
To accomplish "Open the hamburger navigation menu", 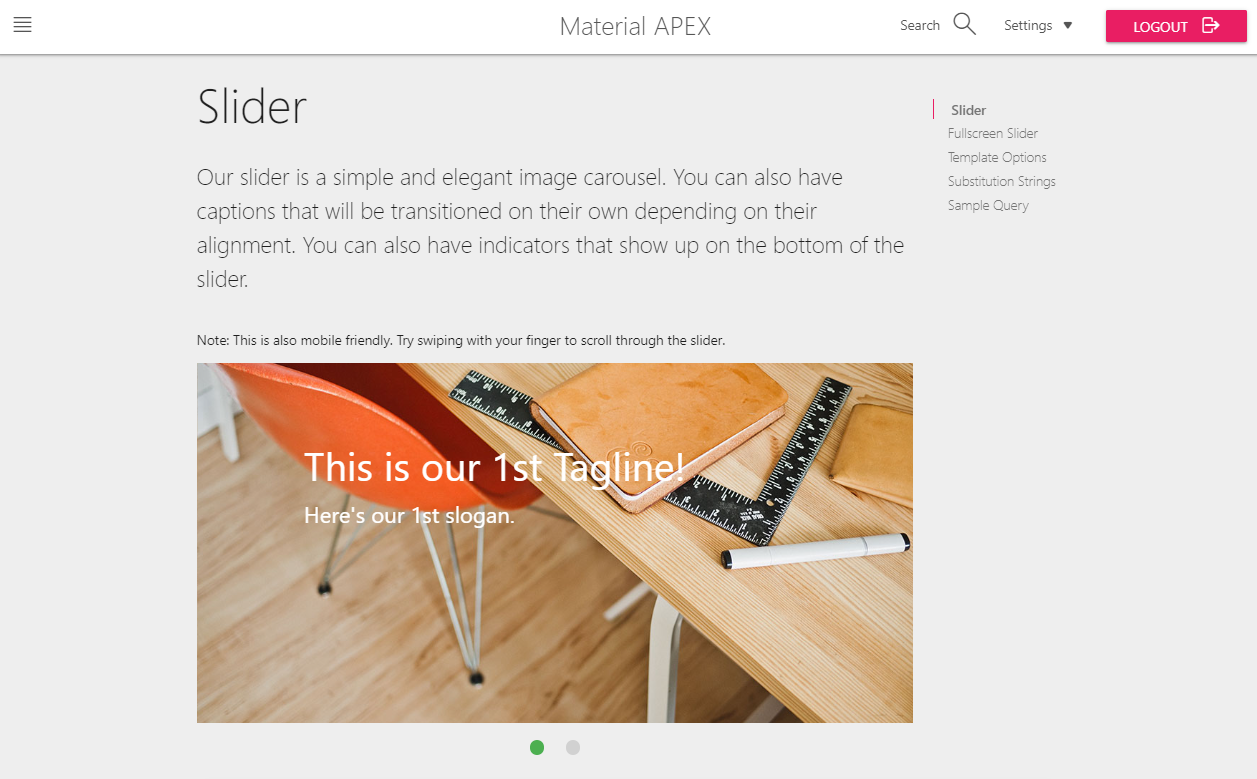I will coord(22,25).
